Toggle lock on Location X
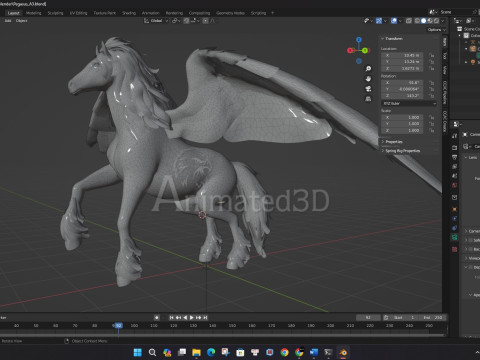Viewport: 480px width, 360px height. click(431, 55)
